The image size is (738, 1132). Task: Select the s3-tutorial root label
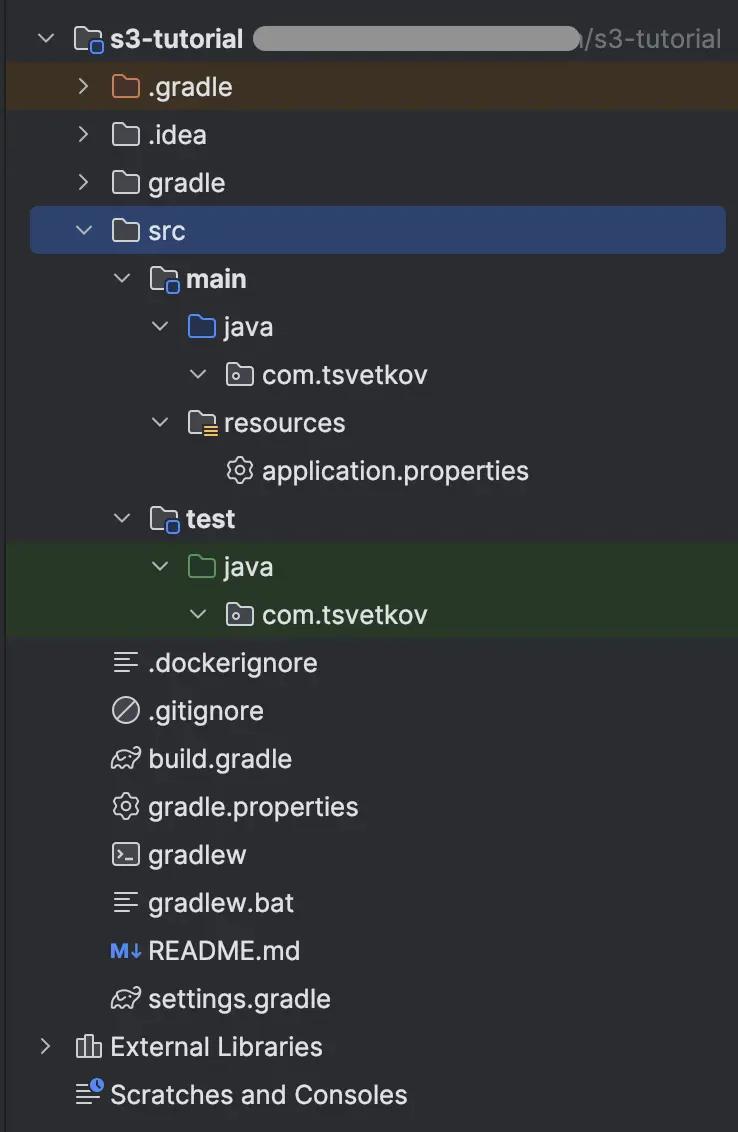(x=177, y=39)
